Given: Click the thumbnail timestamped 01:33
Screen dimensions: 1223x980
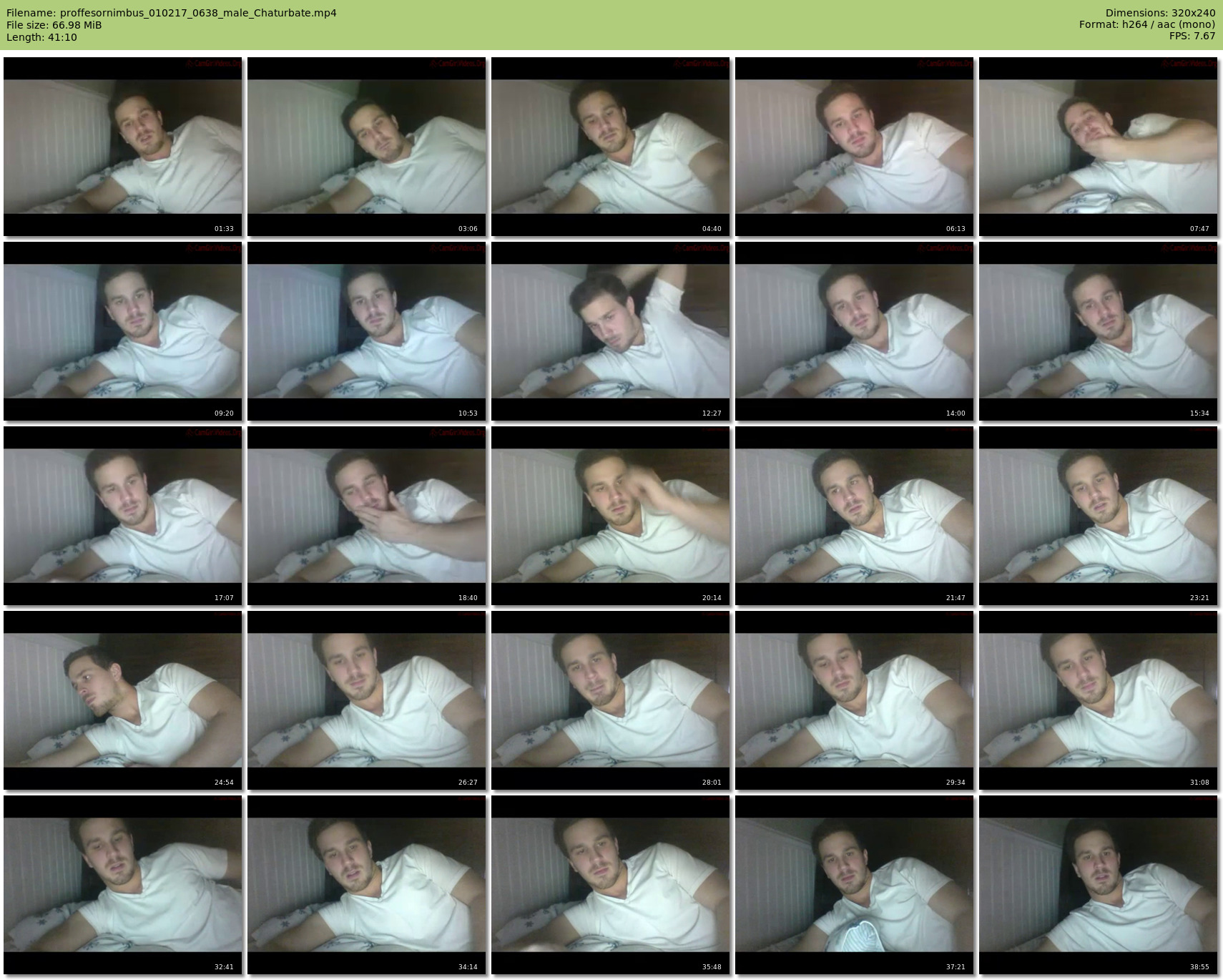Looking at the screenshot, I should [x=123, y=147].
